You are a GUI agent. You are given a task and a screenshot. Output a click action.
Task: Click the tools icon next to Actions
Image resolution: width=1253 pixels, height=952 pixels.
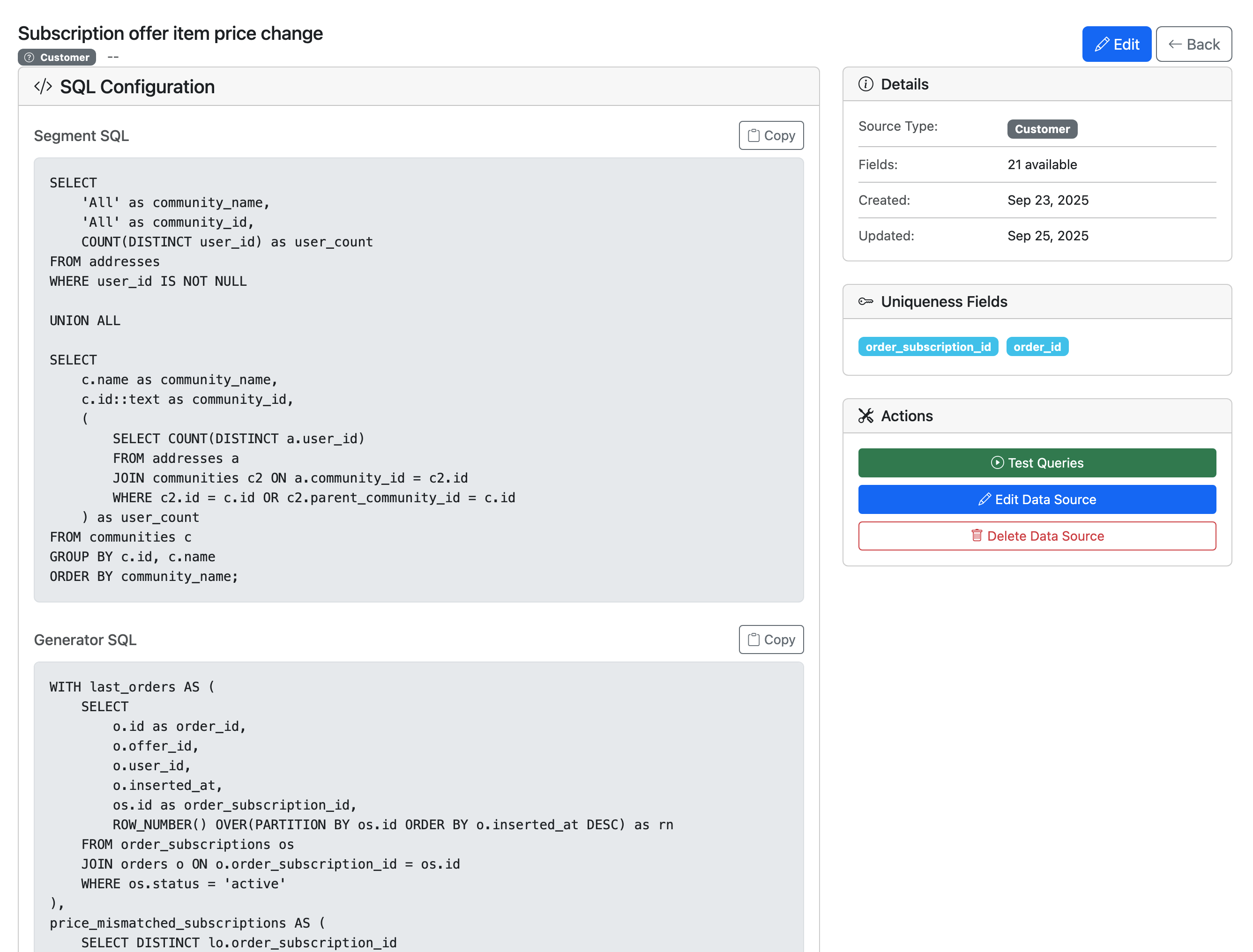click(865, 416)
